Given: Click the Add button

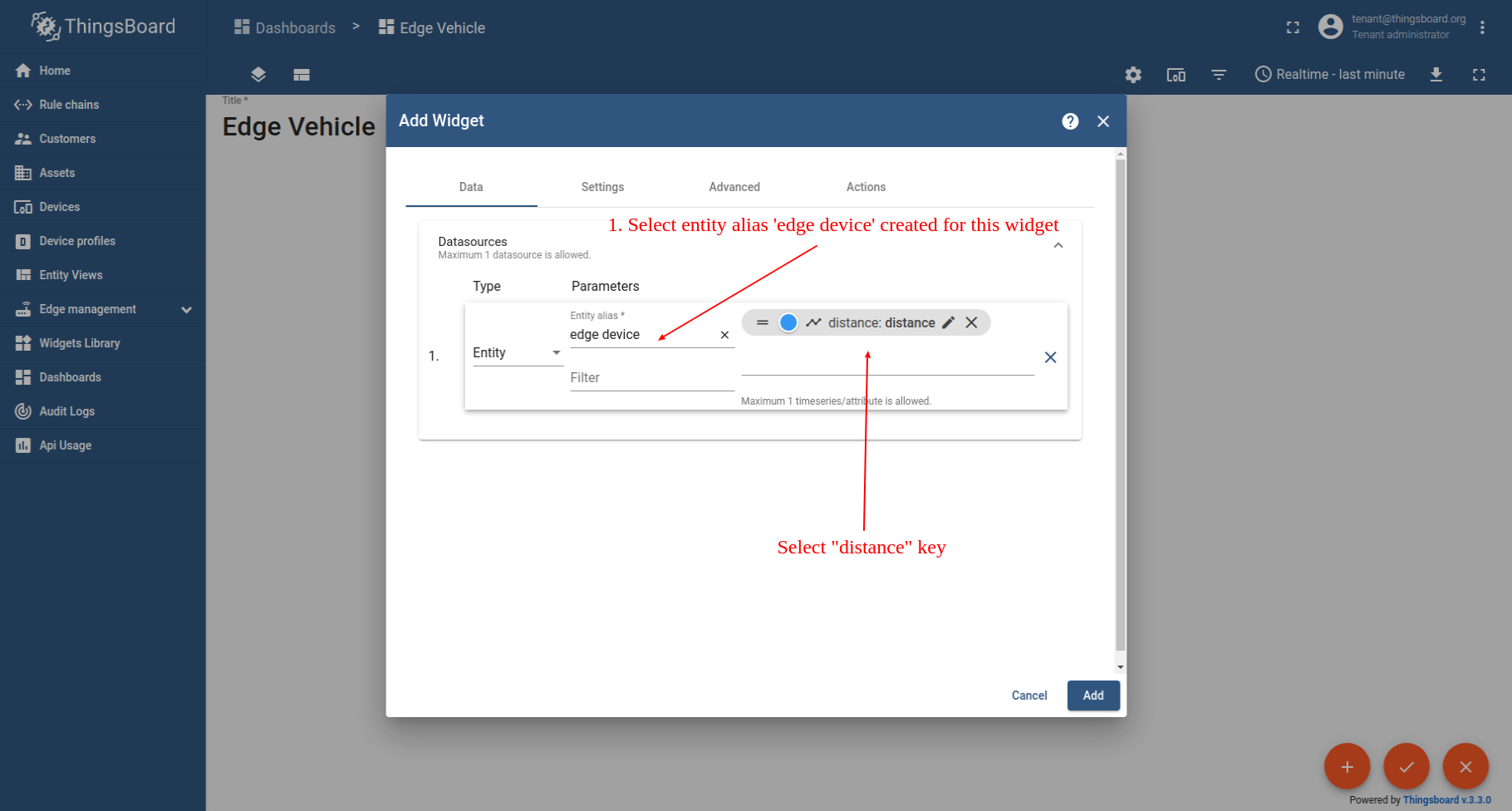Looking at the screenshot, I should point(1093,695).
